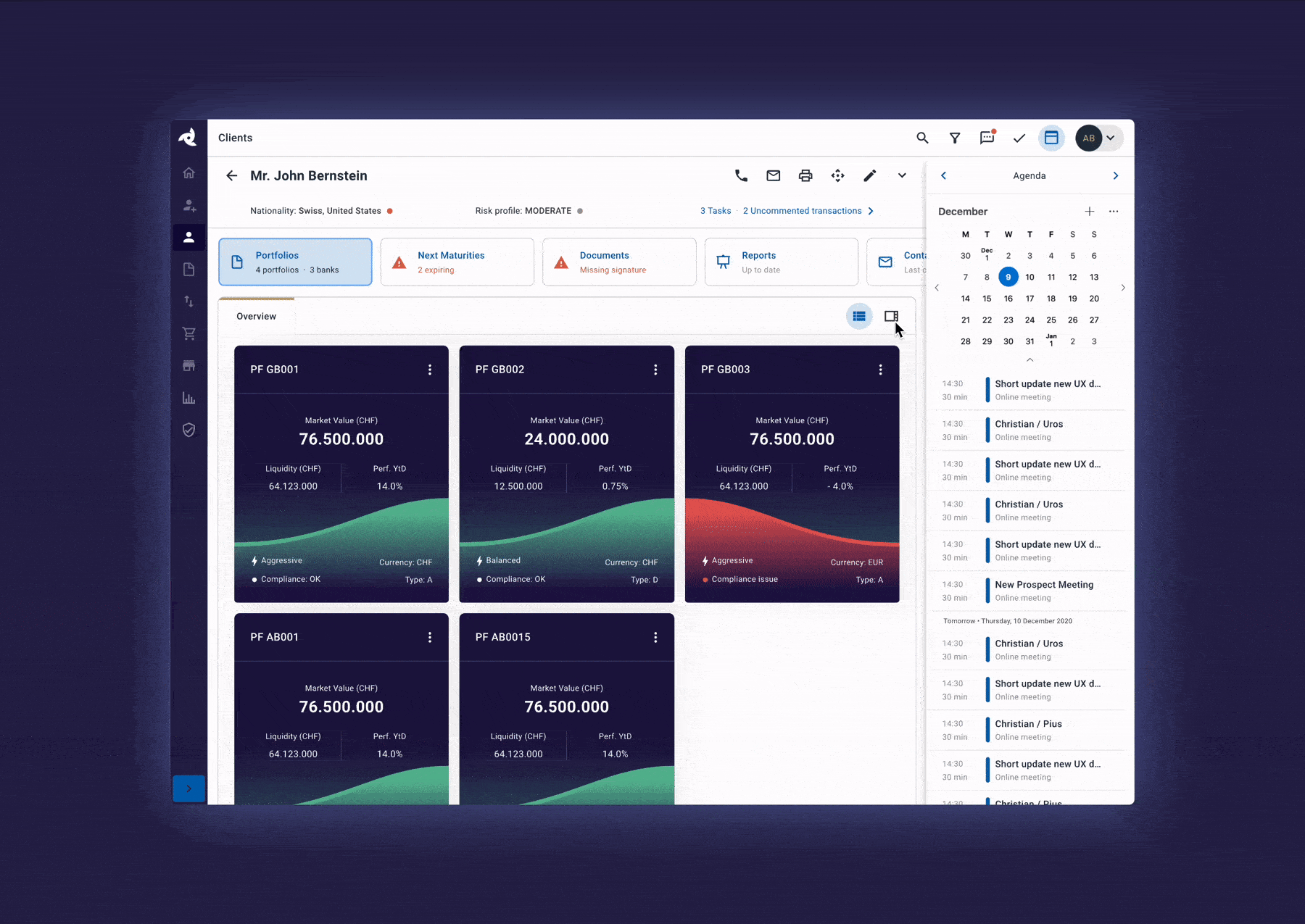The image size is (1305, 924).
Task: Open the add-client sidebar icon
Action: click(189, 205)
